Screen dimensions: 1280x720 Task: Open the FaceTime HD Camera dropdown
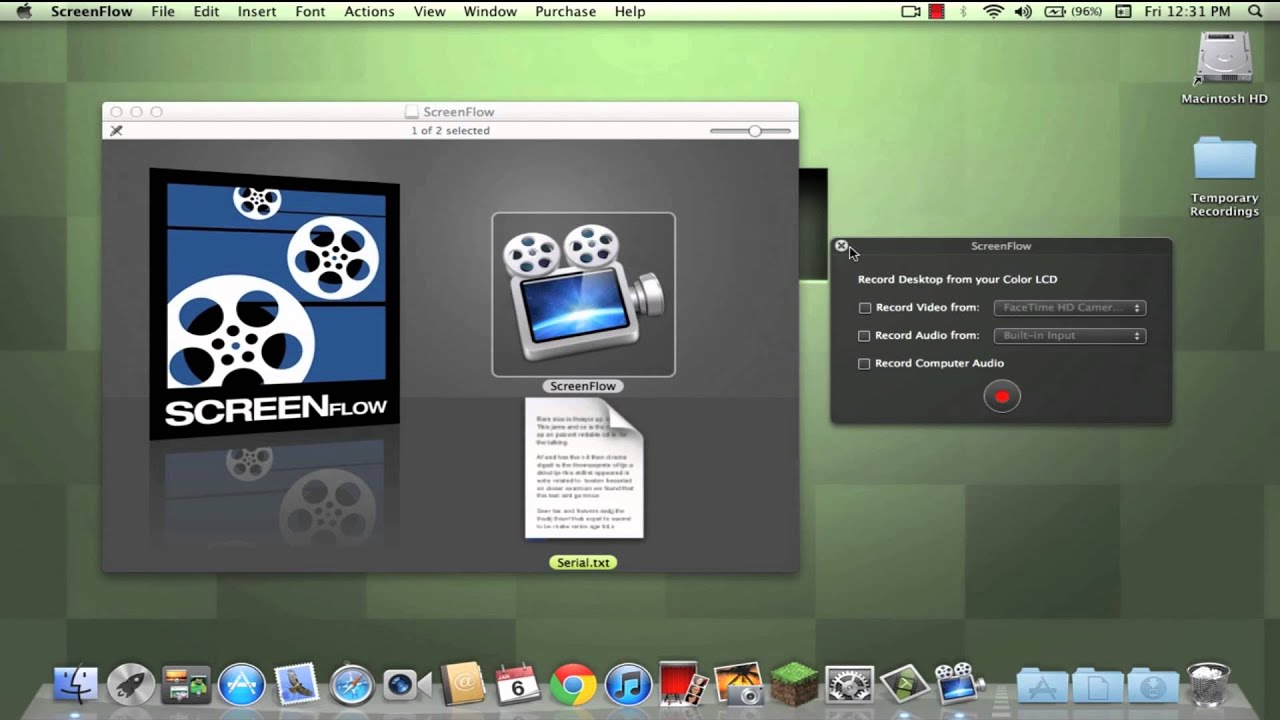(x=1069, y=308)
